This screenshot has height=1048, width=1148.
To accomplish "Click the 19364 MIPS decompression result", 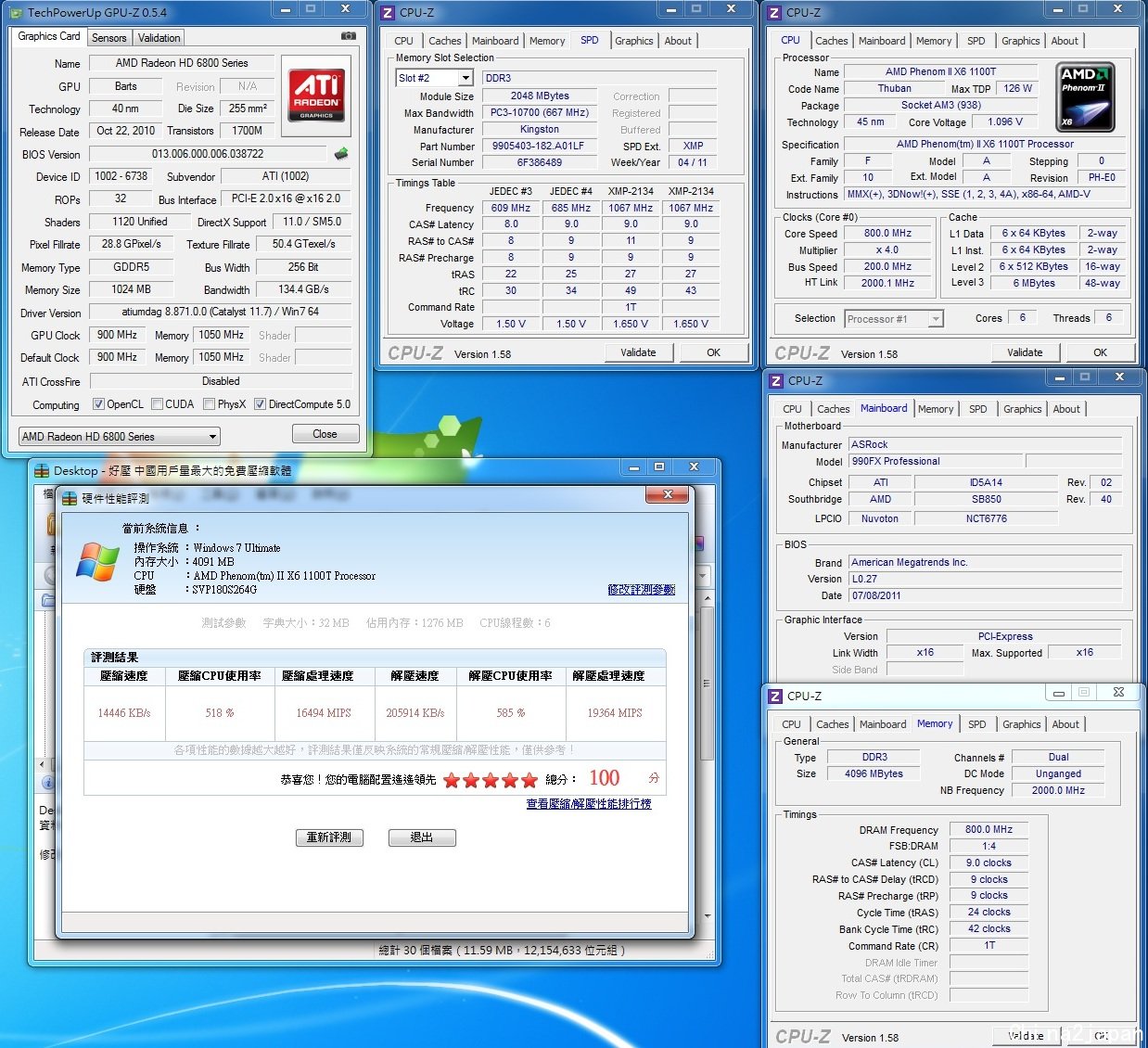I will [615, 713].
